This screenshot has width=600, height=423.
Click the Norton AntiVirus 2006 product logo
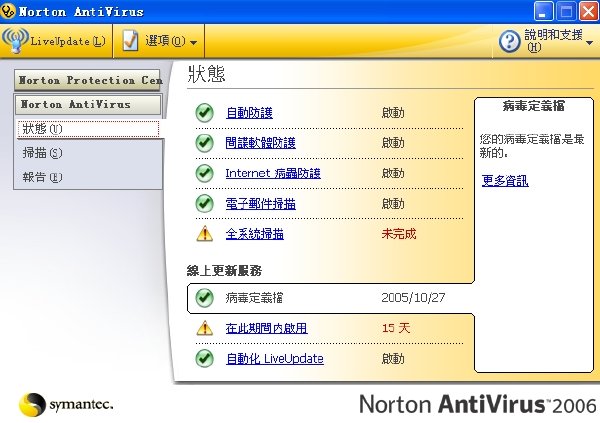coord(478,404)
